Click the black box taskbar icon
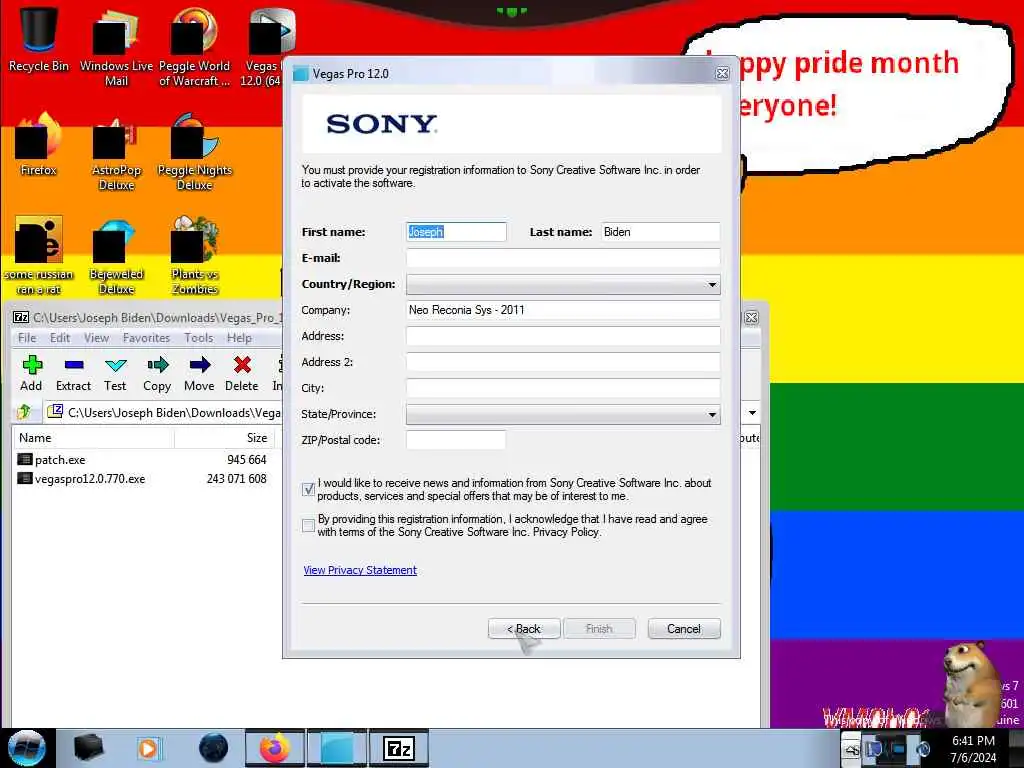This screenshot has width=1024, height=768. pyautogui.click(x=88, y=748)
